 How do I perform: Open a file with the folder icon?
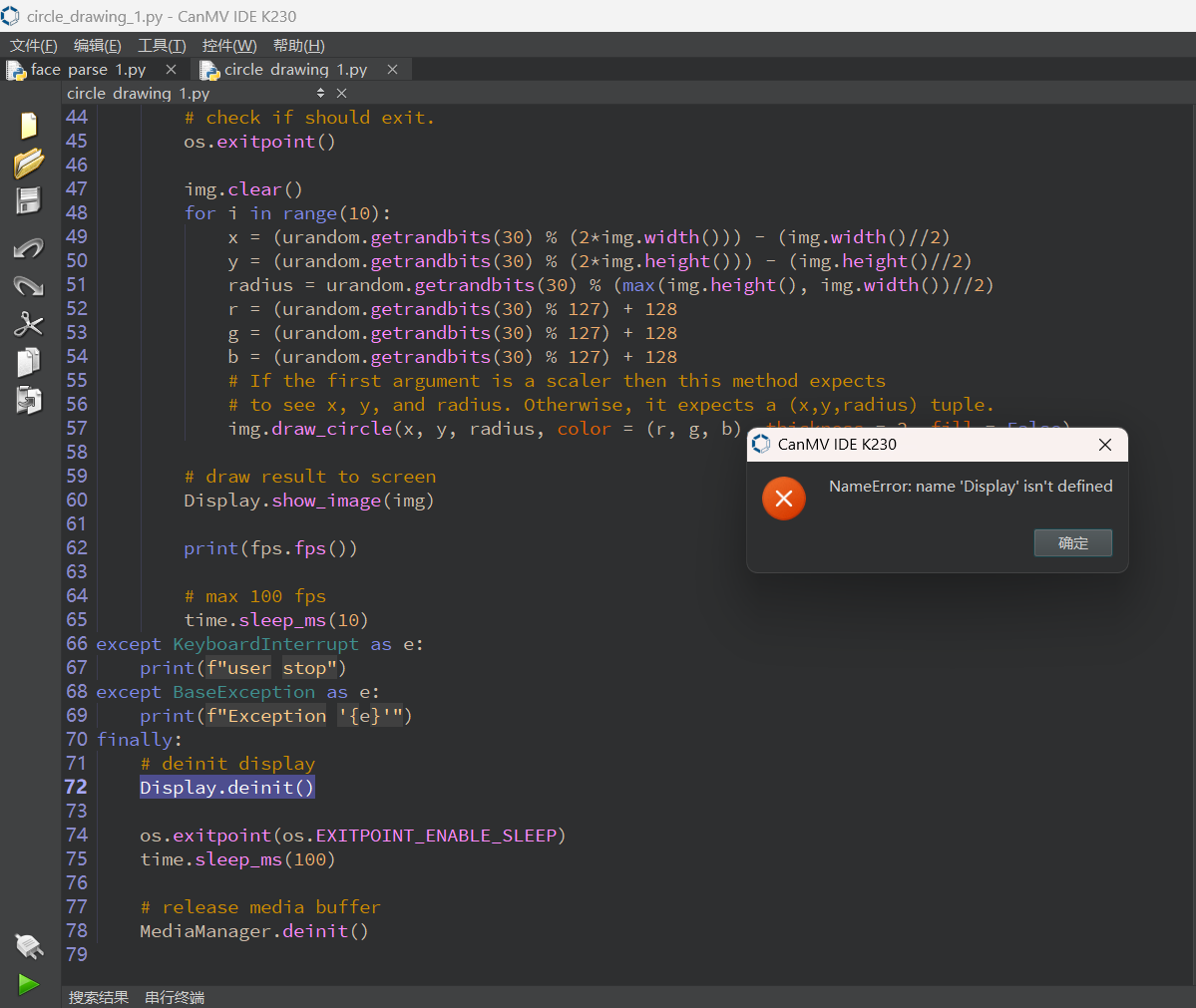tap(29, 163)
